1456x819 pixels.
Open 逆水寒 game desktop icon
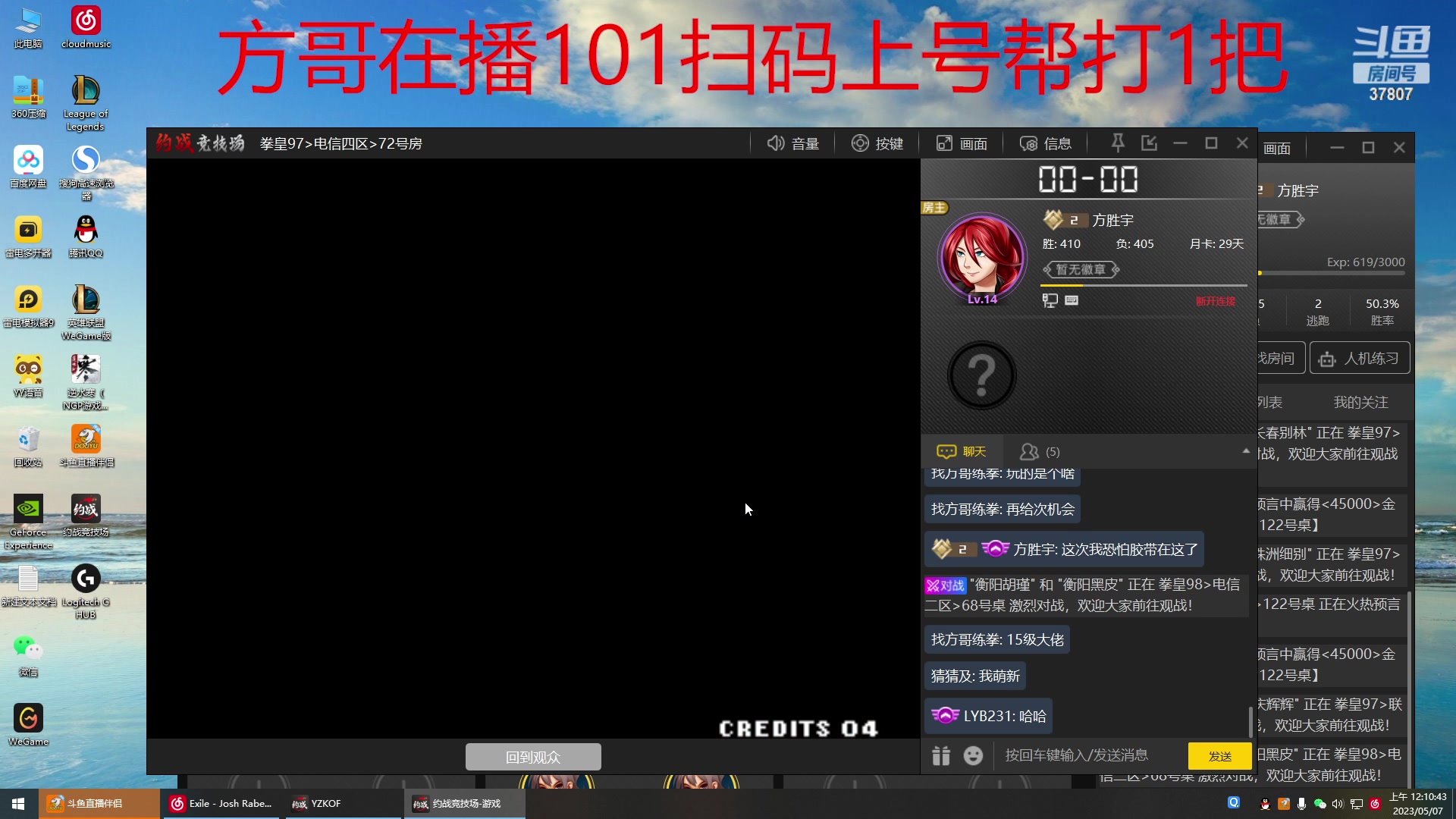tap(86, 382)
